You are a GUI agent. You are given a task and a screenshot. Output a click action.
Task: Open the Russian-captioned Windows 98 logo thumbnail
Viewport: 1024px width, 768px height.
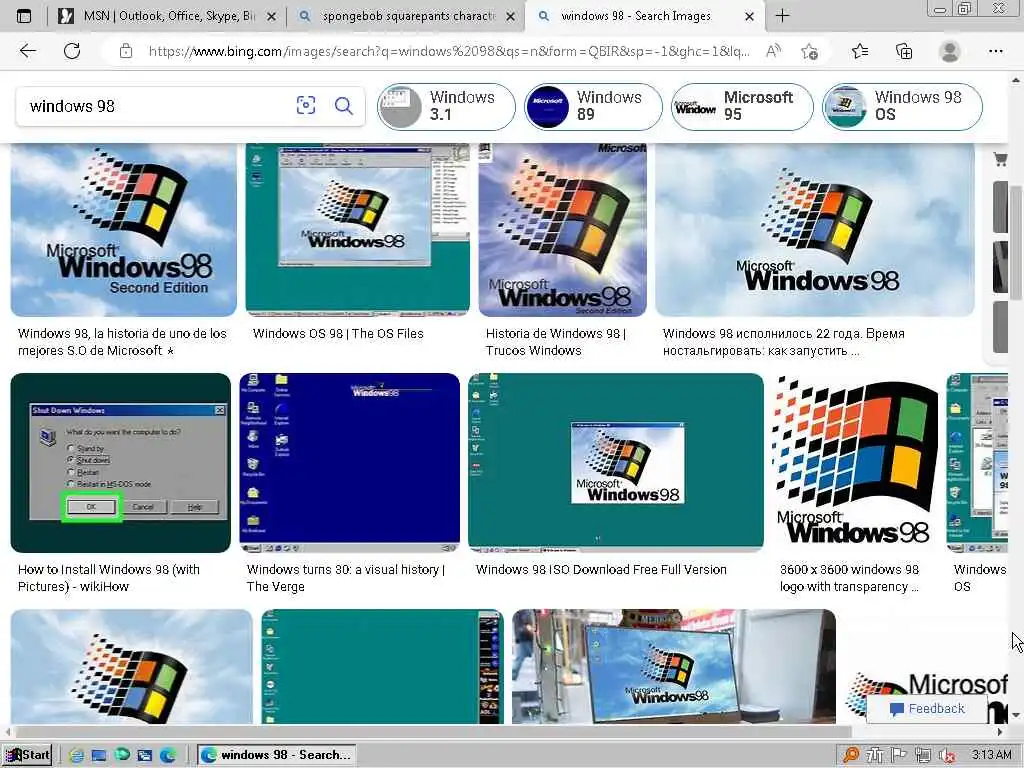[x=814, y=230]
